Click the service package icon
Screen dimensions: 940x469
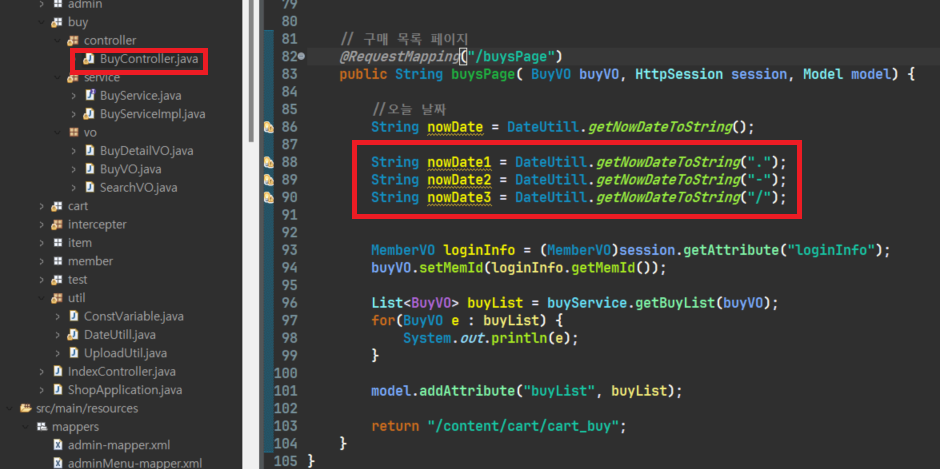pyautogui.click(x=73, y=78)
